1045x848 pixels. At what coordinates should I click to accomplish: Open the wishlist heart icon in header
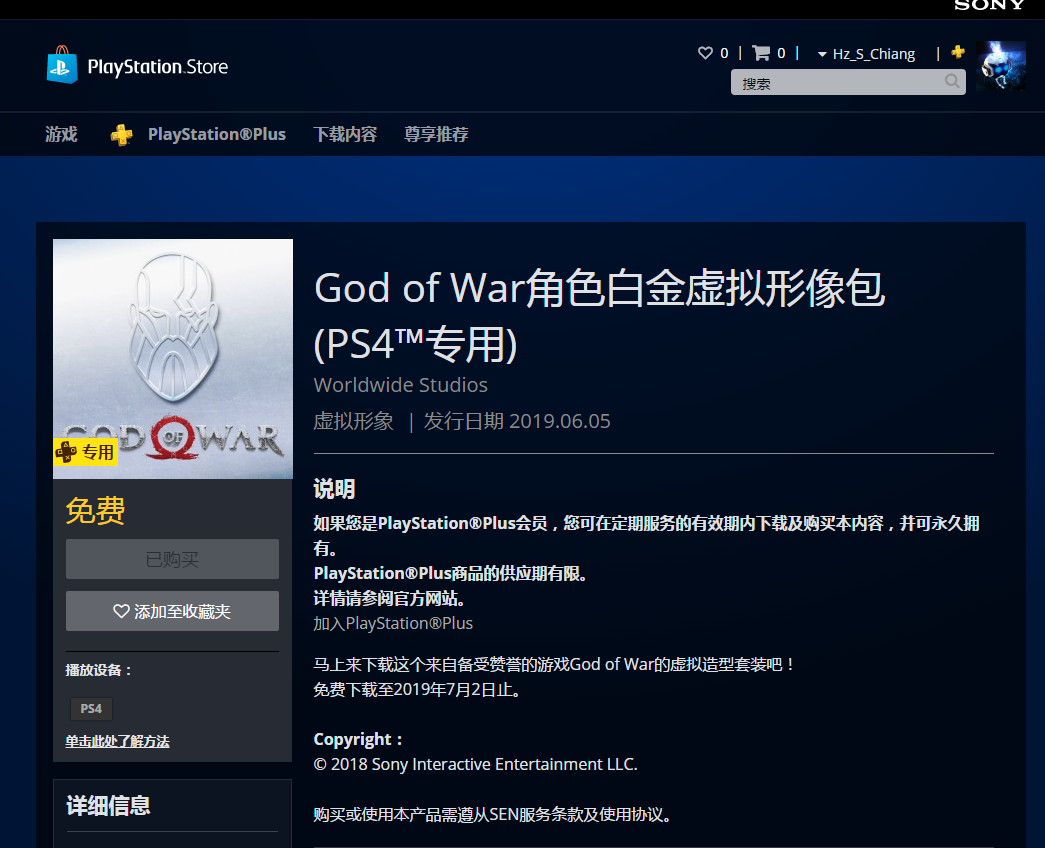pyautogui.click(x=705, y=53)
